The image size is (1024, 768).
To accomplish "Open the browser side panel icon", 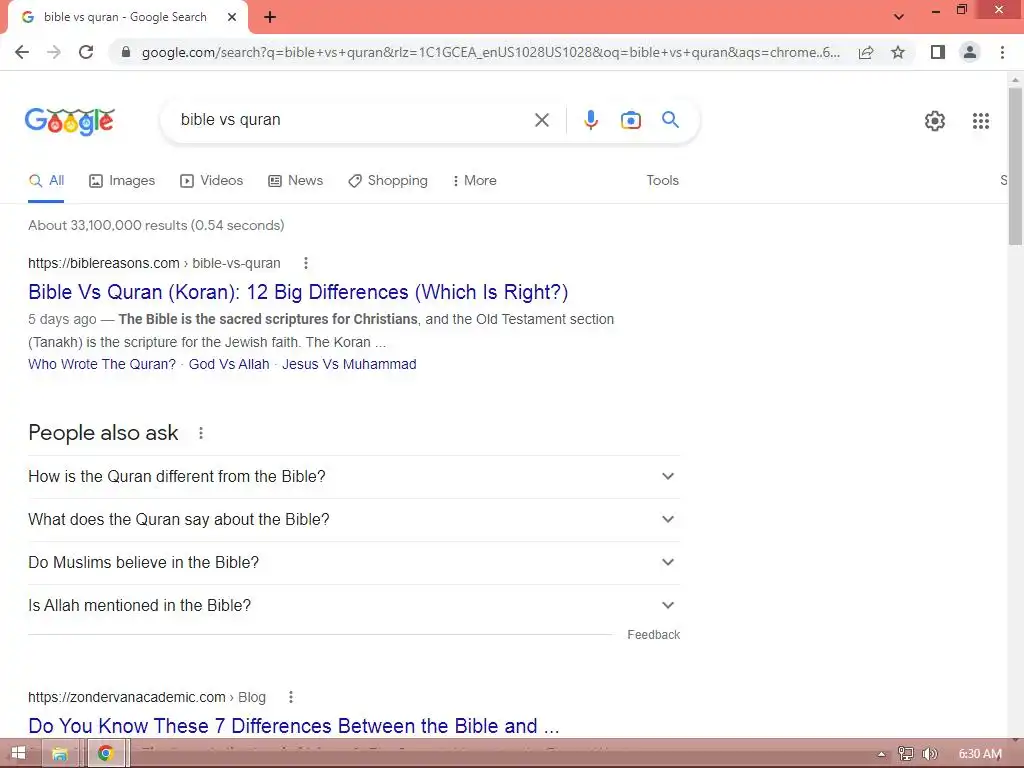I will tap(938, 52).
